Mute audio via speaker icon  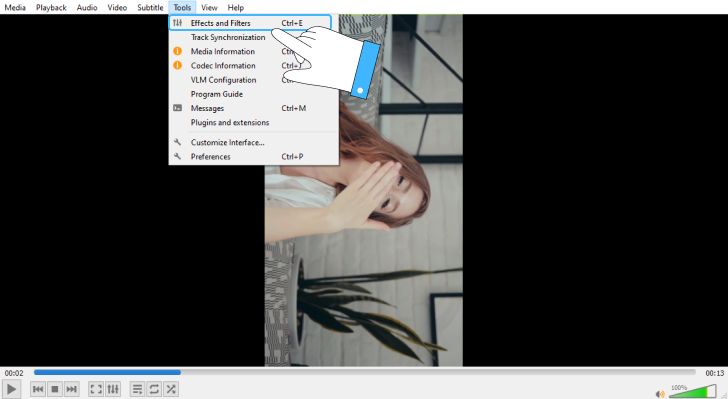click(660, 394)
